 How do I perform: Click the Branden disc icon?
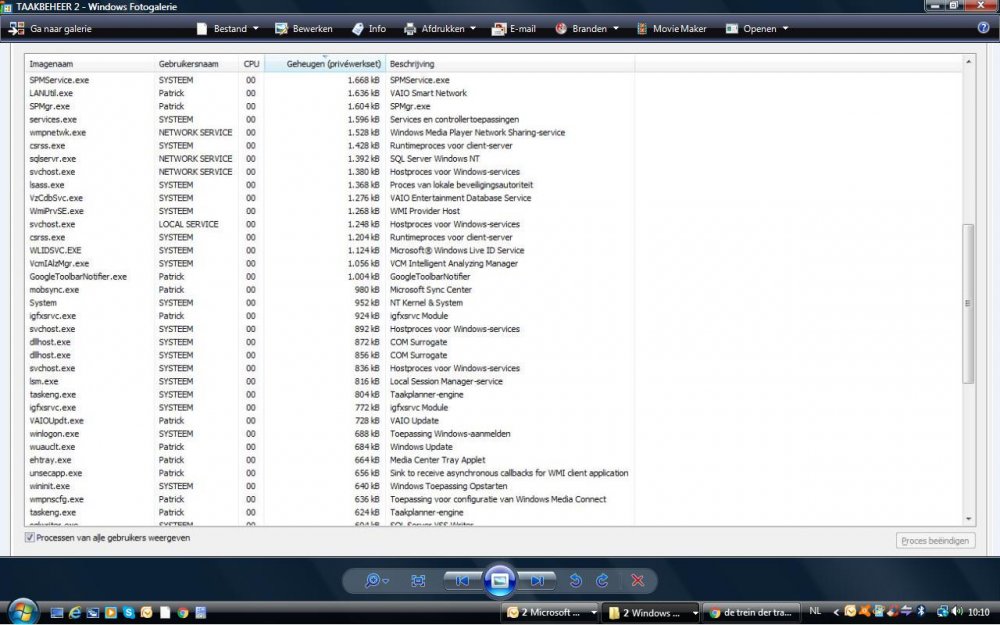[561, 29]
